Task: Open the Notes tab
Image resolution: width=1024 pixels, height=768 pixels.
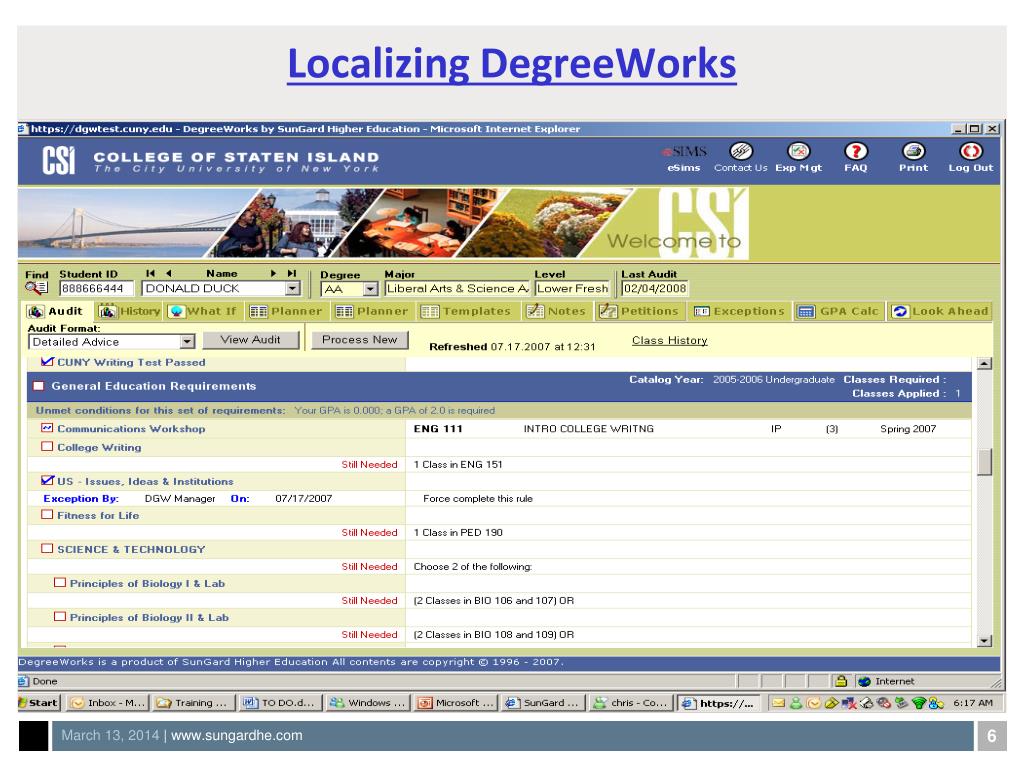Action: click(x=557, y=312)
